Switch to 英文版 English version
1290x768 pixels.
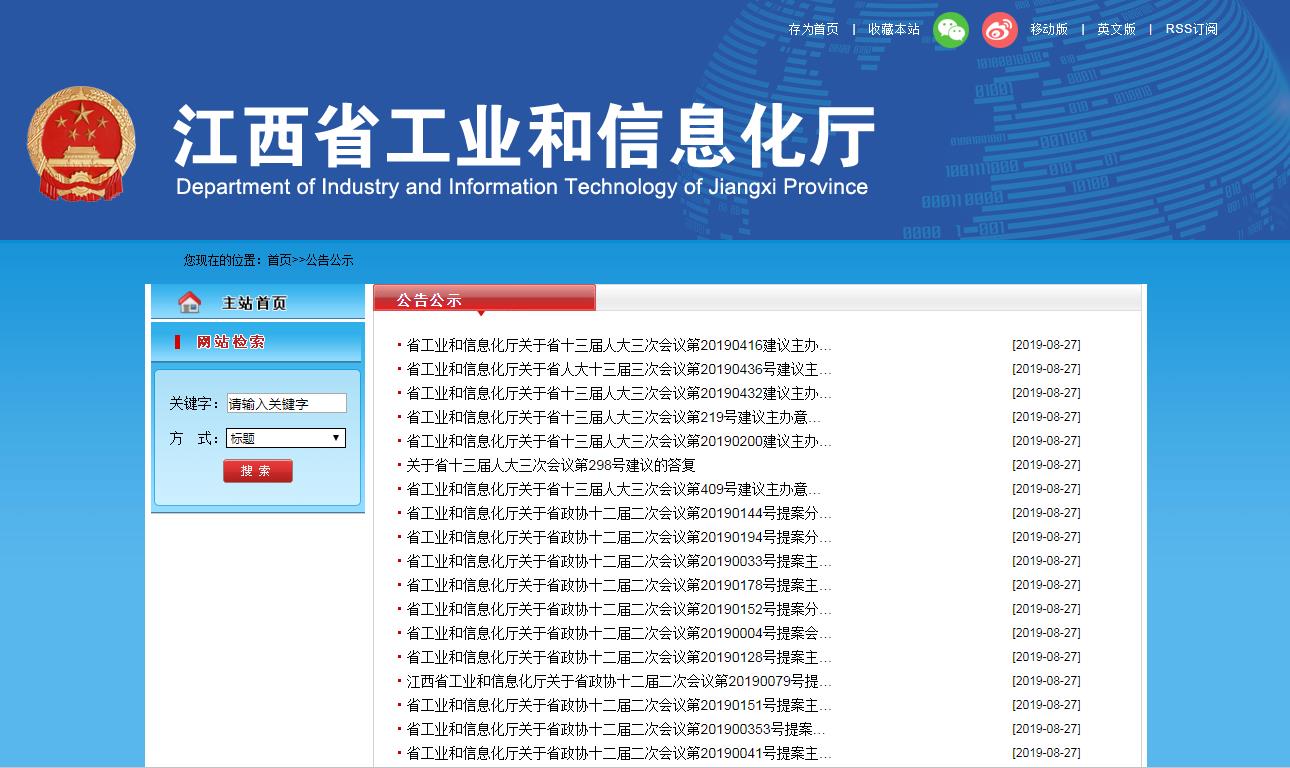1116,30
